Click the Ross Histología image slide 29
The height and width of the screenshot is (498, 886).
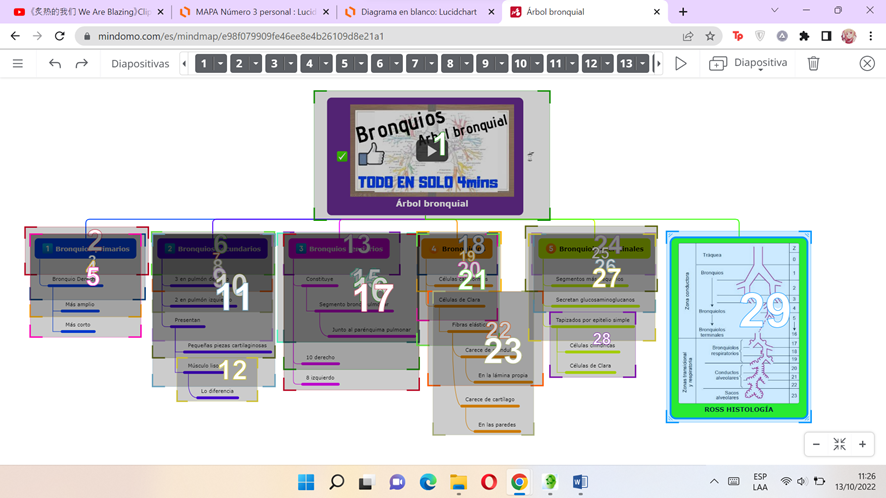coord(739,328)
